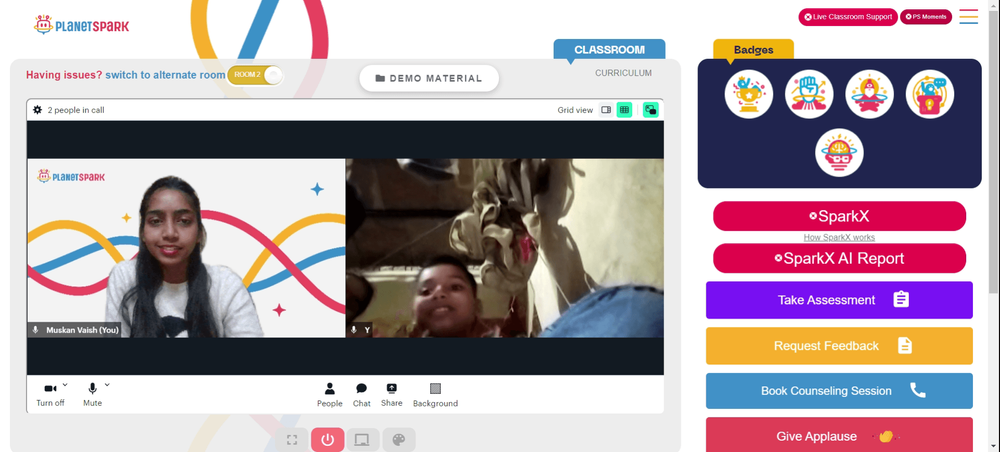Click the whiteboard screen icon
Viewport: 1000px width, 452px height.
click(362, 440)
